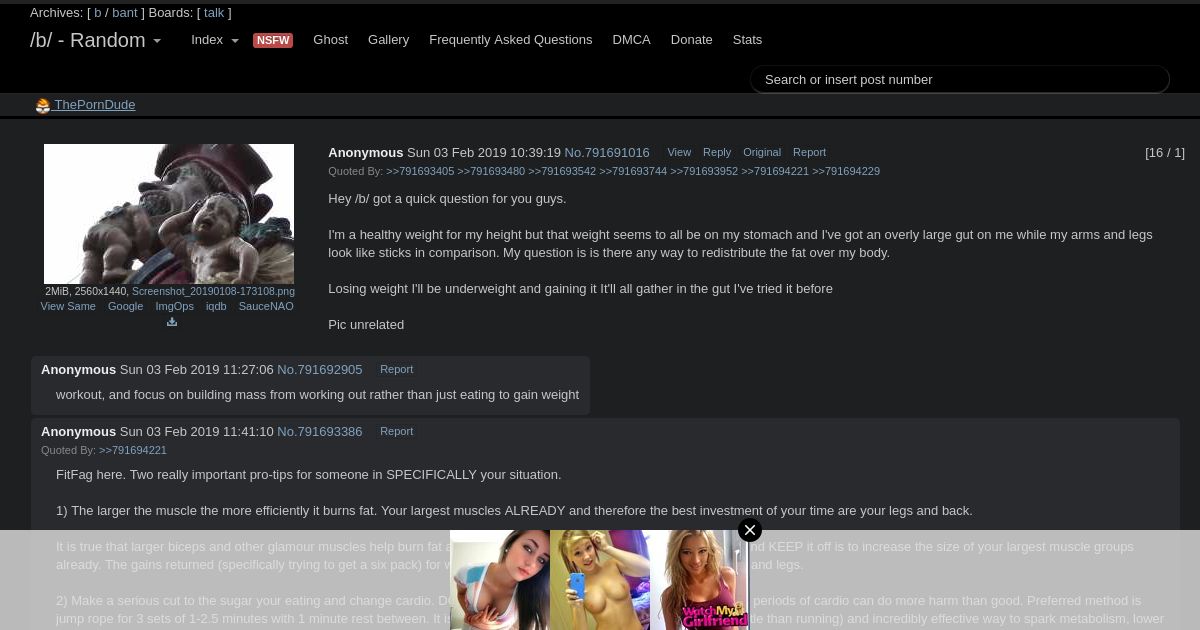Viewport: 1200px width, 630px height.
Task: Open iqdb image search link
Action: 216,306
